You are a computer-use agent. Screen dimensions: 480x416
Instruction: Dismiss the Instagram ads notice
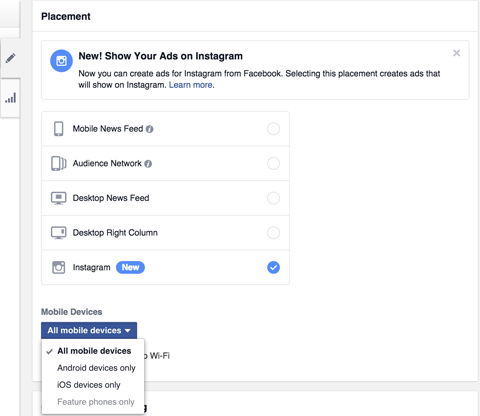click(x=456, y=53)
